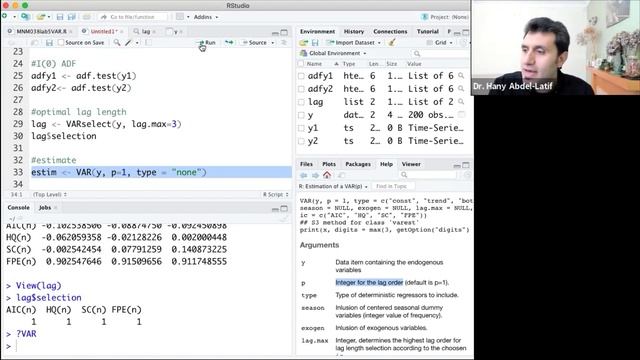640x360 pixels.
Task: Save the script in editor toolbar
Action: click(x=49, y=42)
